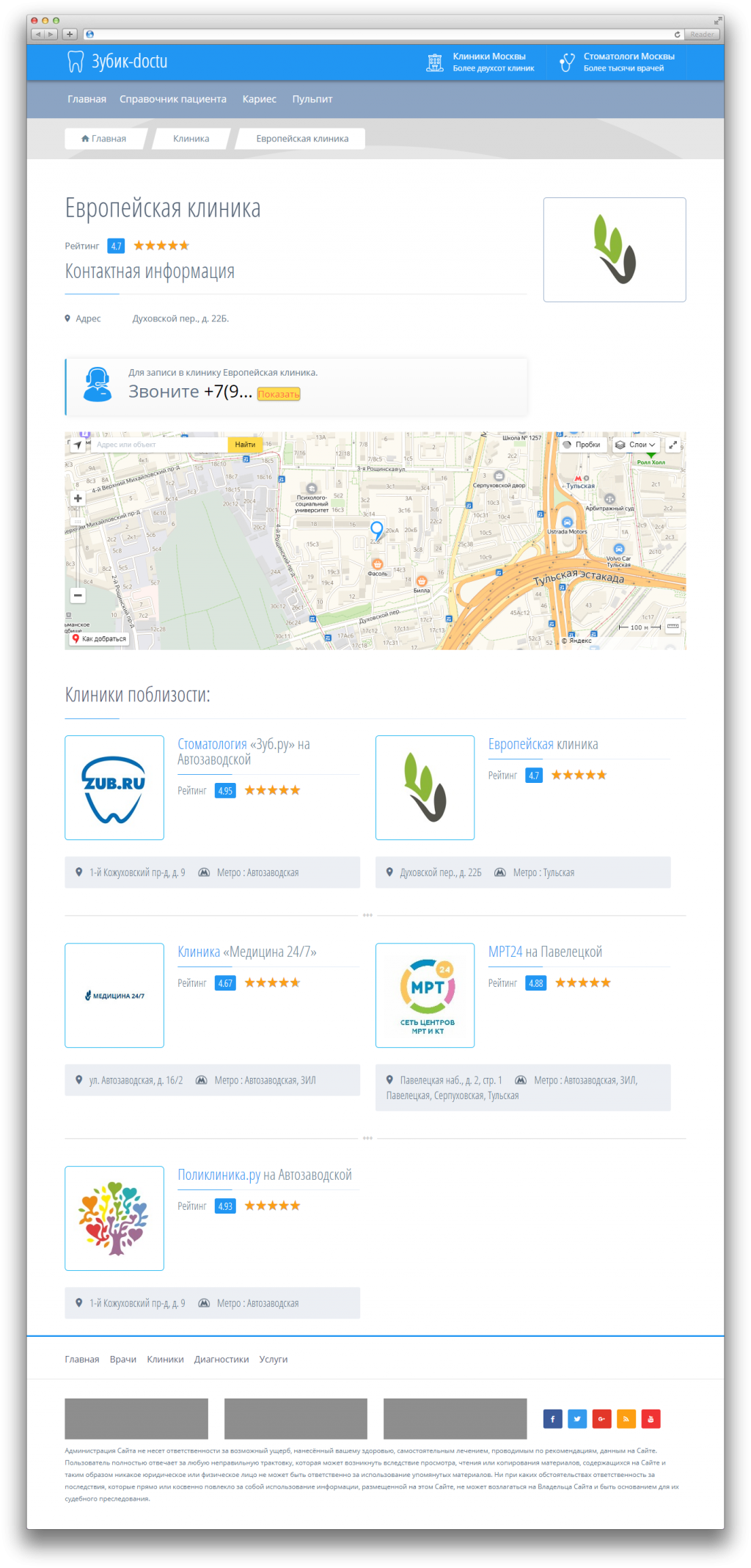The image size is (751, 1568).
Task: Open the map ruler tool
Action: 673,627
